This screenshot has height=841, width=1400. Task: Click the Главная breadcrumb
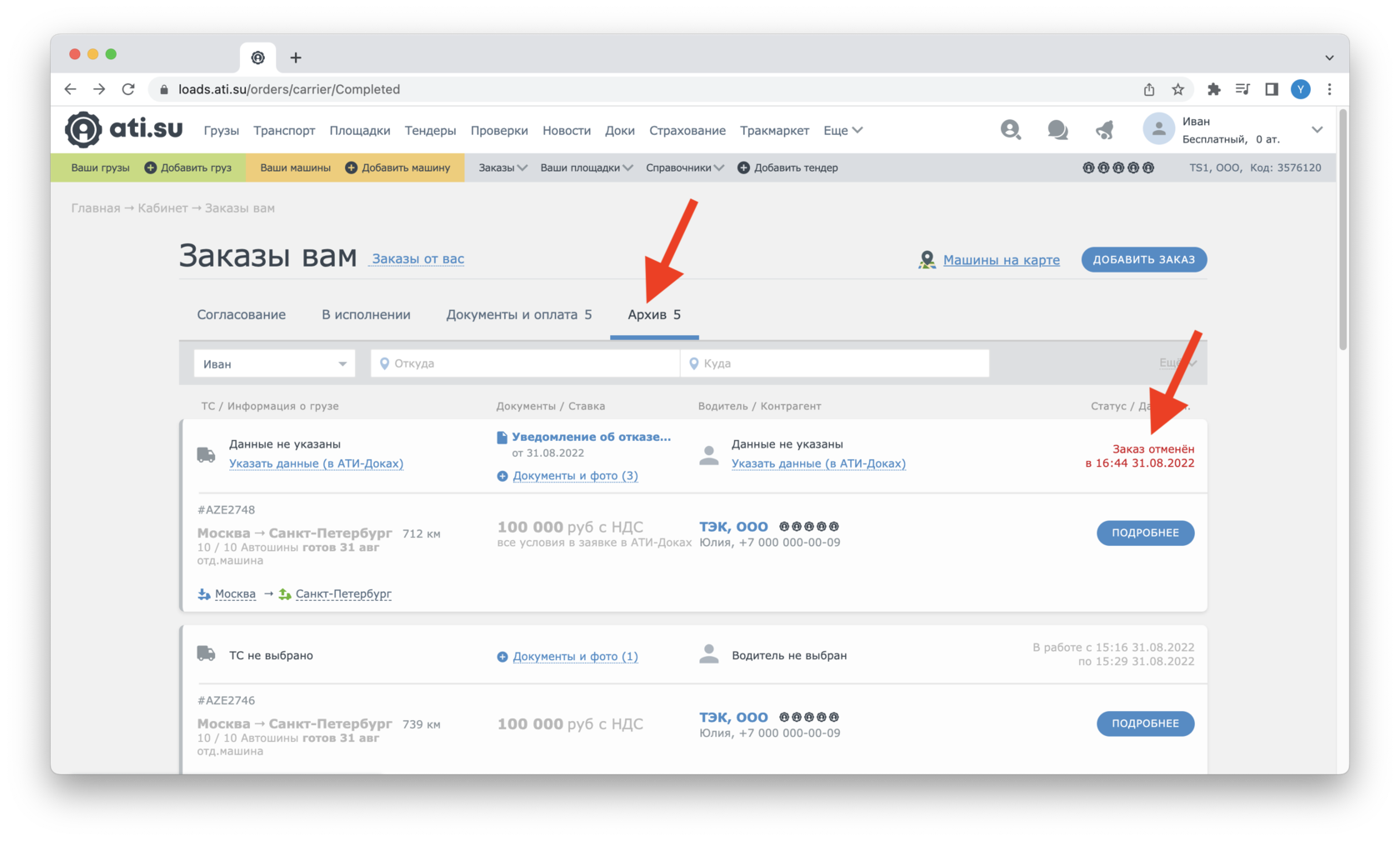tap(96, 208)
